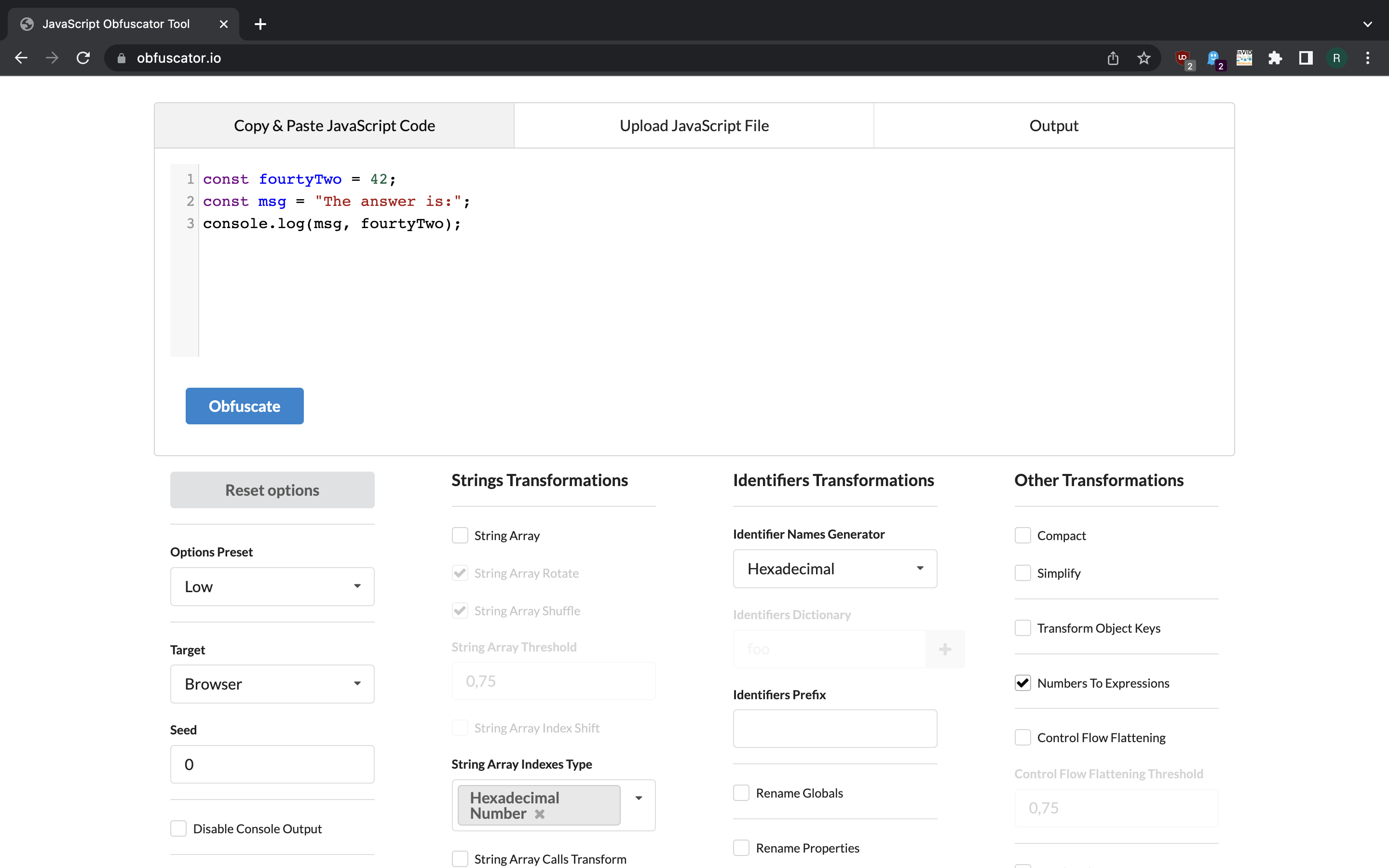Switch to Copy & Paste JavaScript Code tab
Screen dimensions: 1389x868
tap(334, 126)
